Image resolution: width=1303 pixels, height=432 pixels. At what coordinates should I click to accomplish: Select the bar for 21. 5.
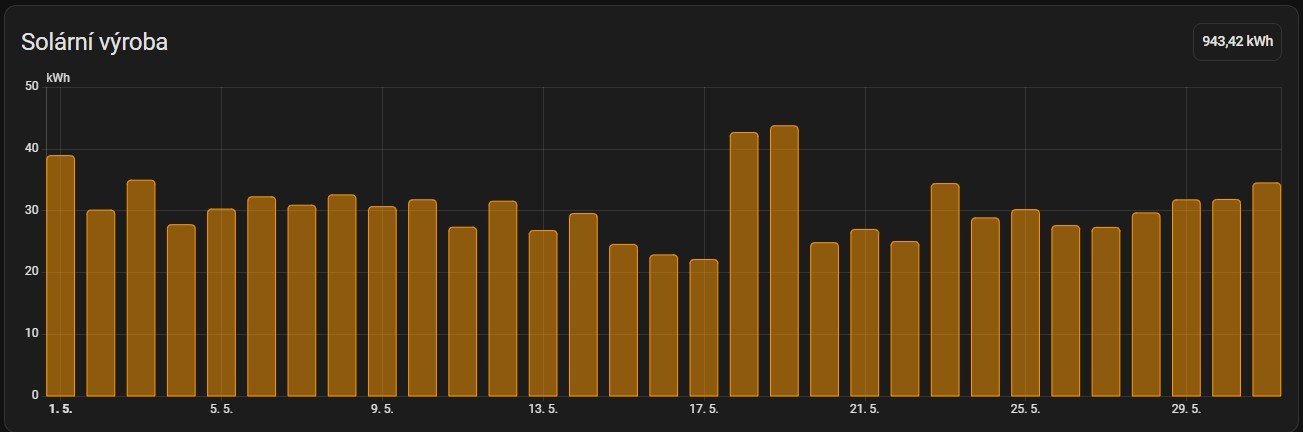click(x=865, y=313)
